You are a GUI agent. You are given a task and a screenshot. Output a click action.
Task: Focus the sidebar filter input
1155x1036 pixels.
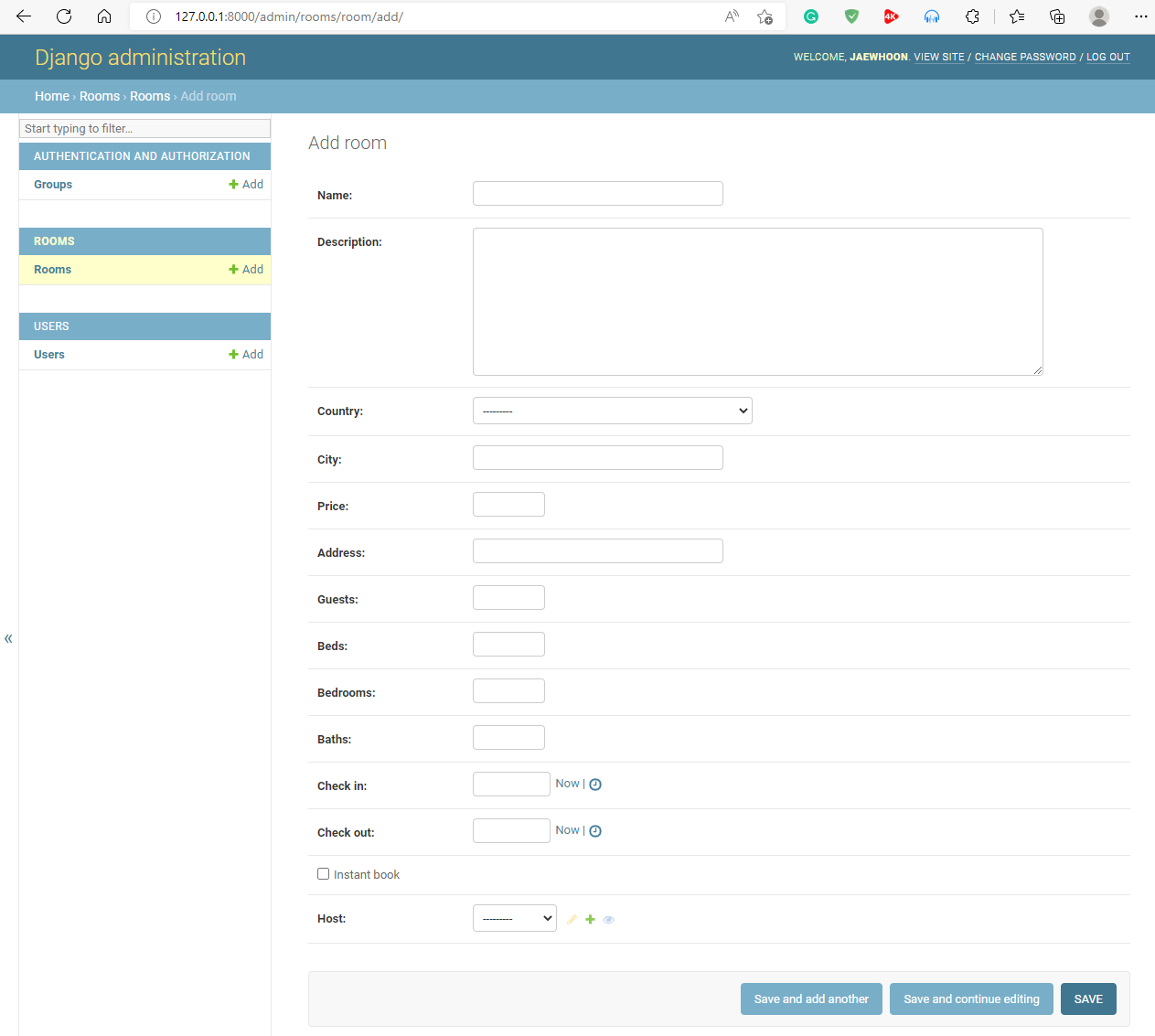point(144,129)
